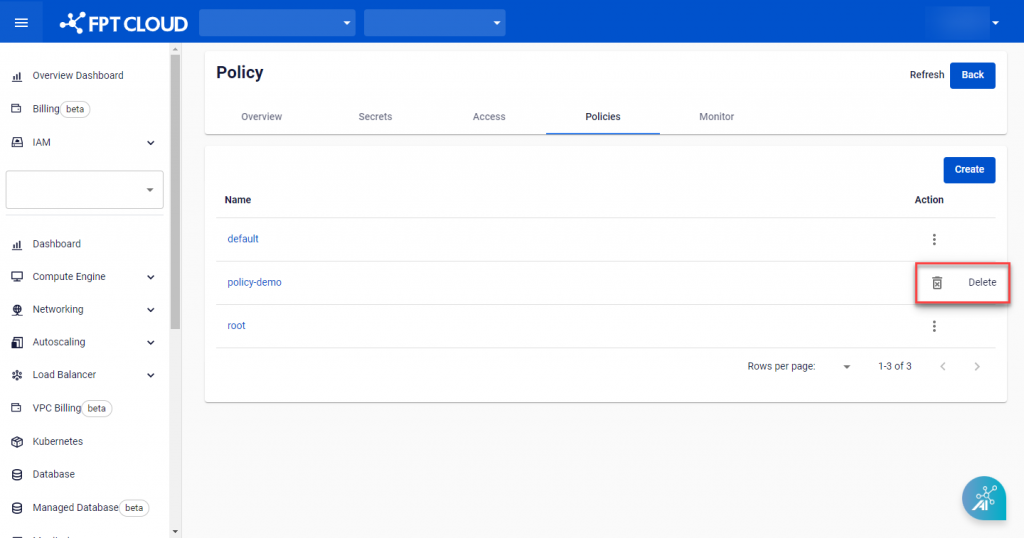The image size is (1024, 538).
Task: Expand the IAM sidebar section
Action: click(x=151, y=143)
